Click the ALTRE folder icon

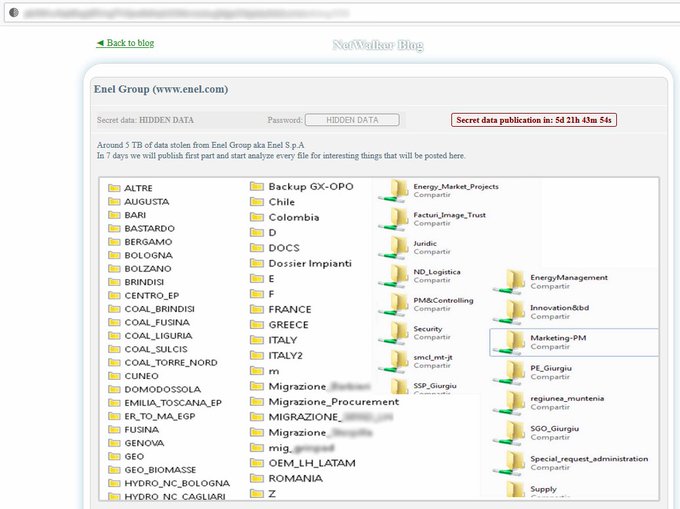point(114,188)
